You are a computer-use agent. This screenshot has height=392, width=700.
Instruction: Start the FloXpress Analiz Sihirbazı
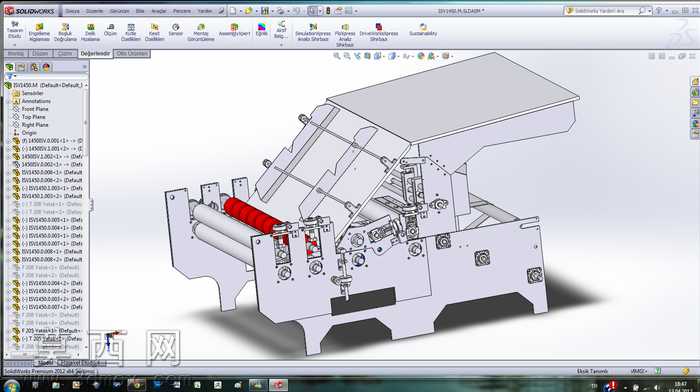point(345,35)
